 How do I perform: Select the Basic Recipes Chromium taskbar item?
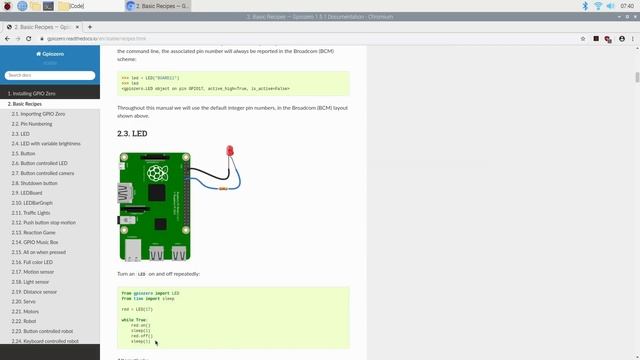[158, 6]
